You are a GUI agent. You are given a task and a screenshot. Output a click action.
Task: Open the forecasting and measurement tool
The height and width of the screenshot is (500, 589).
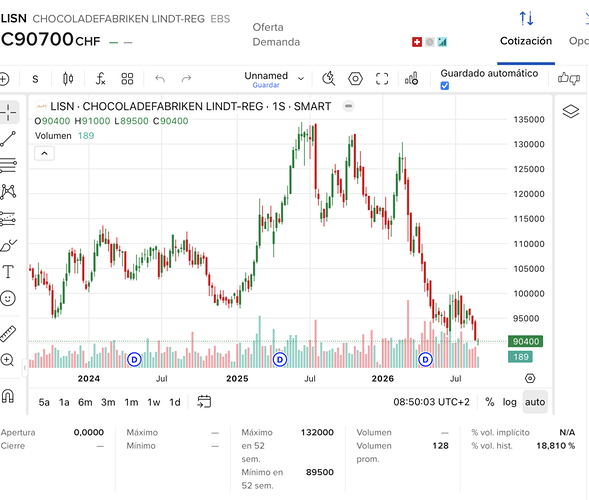pyautogui.click(x=8, y=218)
